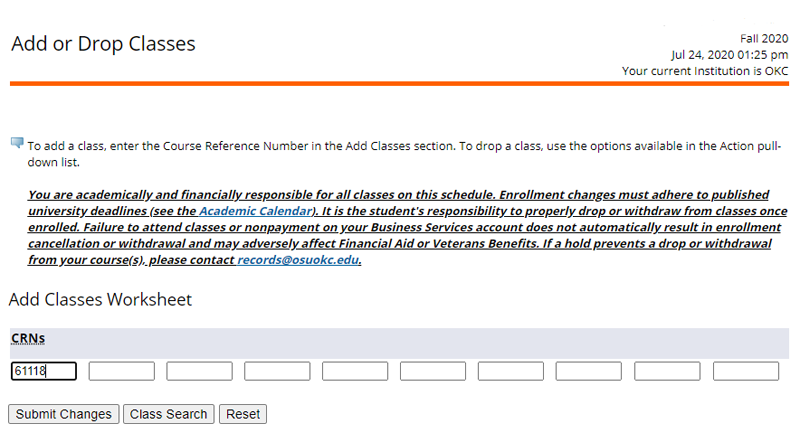
Task: Click the Submit Changes button
Action: click(63, 414)
